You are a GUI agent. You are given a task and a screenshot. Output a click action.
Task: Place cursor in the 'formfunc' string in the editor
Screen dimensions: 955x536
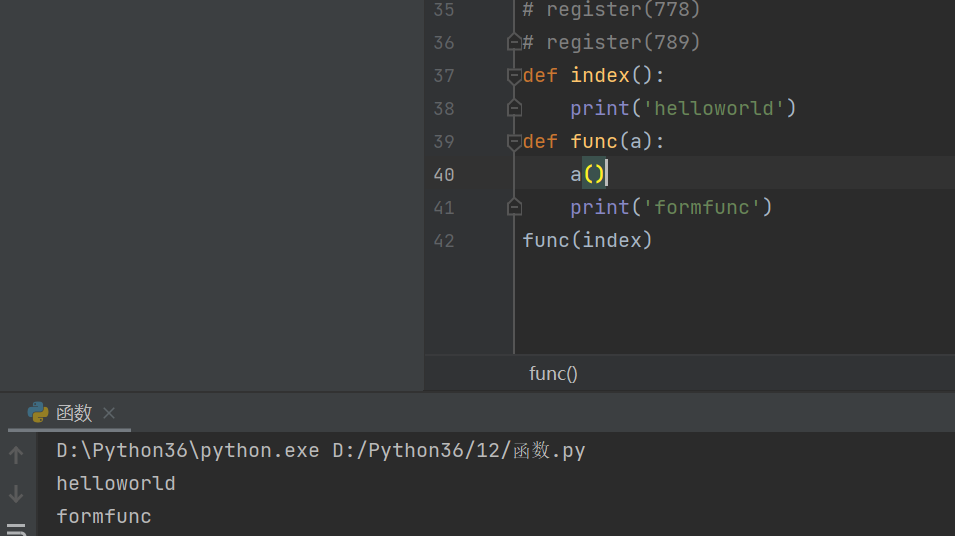click(x=707, y=207)
